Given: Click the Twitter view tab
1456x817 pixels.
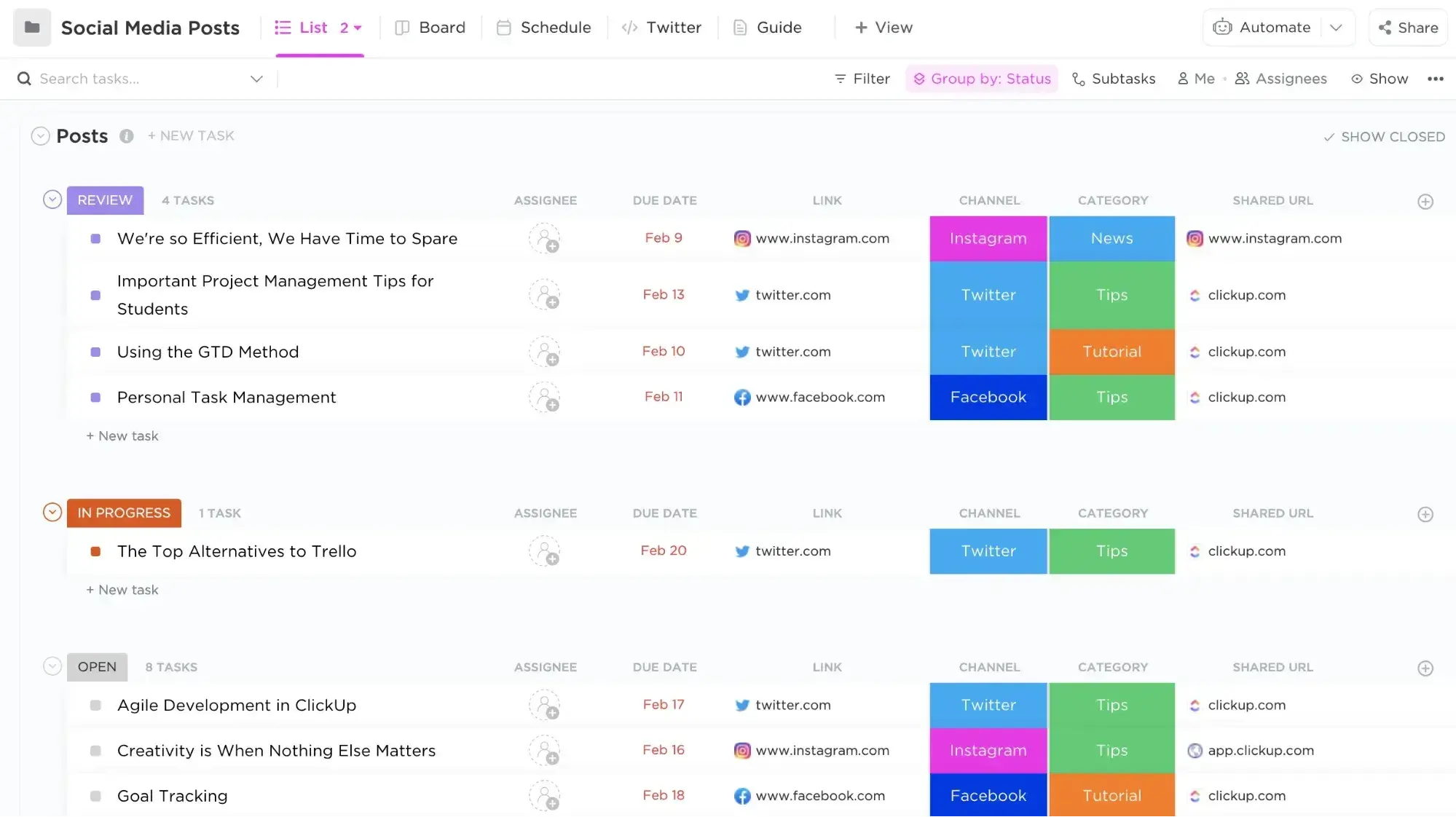Looking at the screenshot, I should point(662,27).
